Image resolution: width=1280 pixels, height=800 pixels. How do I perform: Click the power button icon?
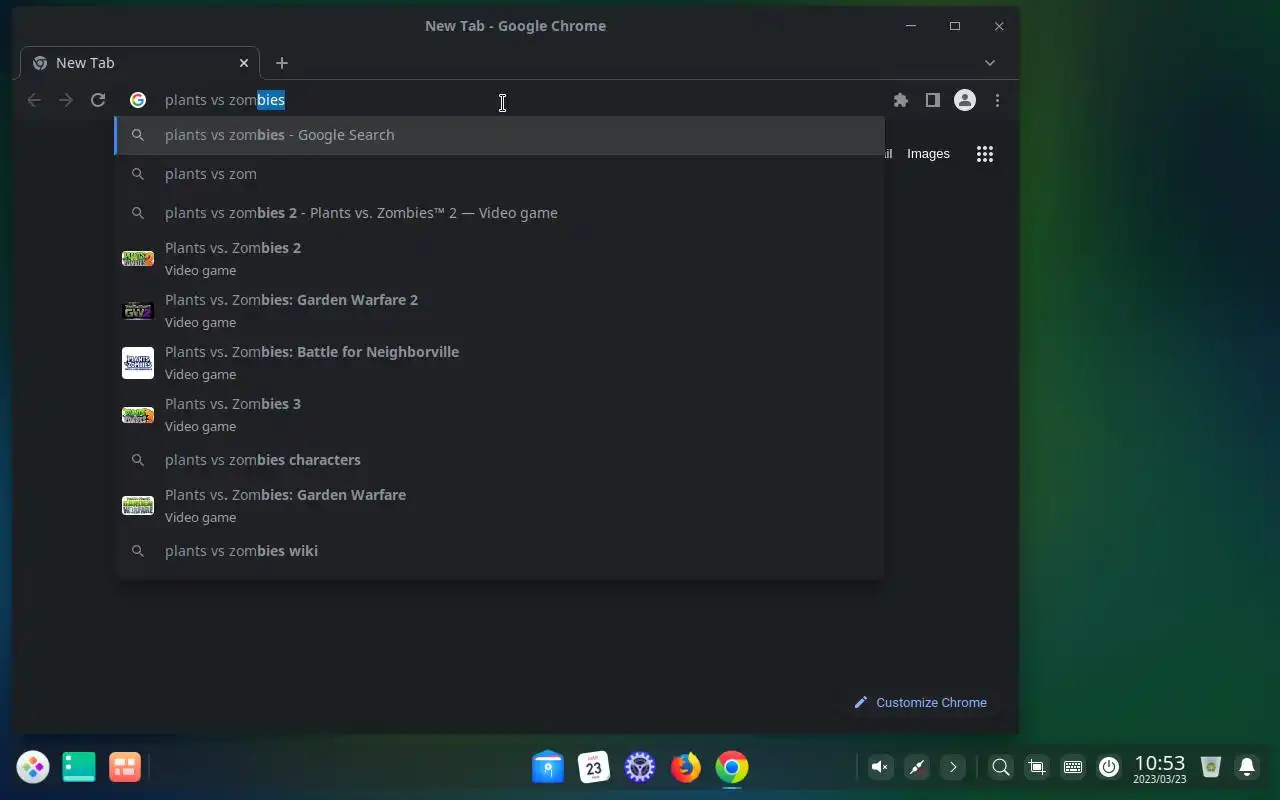pos(1109,767)
